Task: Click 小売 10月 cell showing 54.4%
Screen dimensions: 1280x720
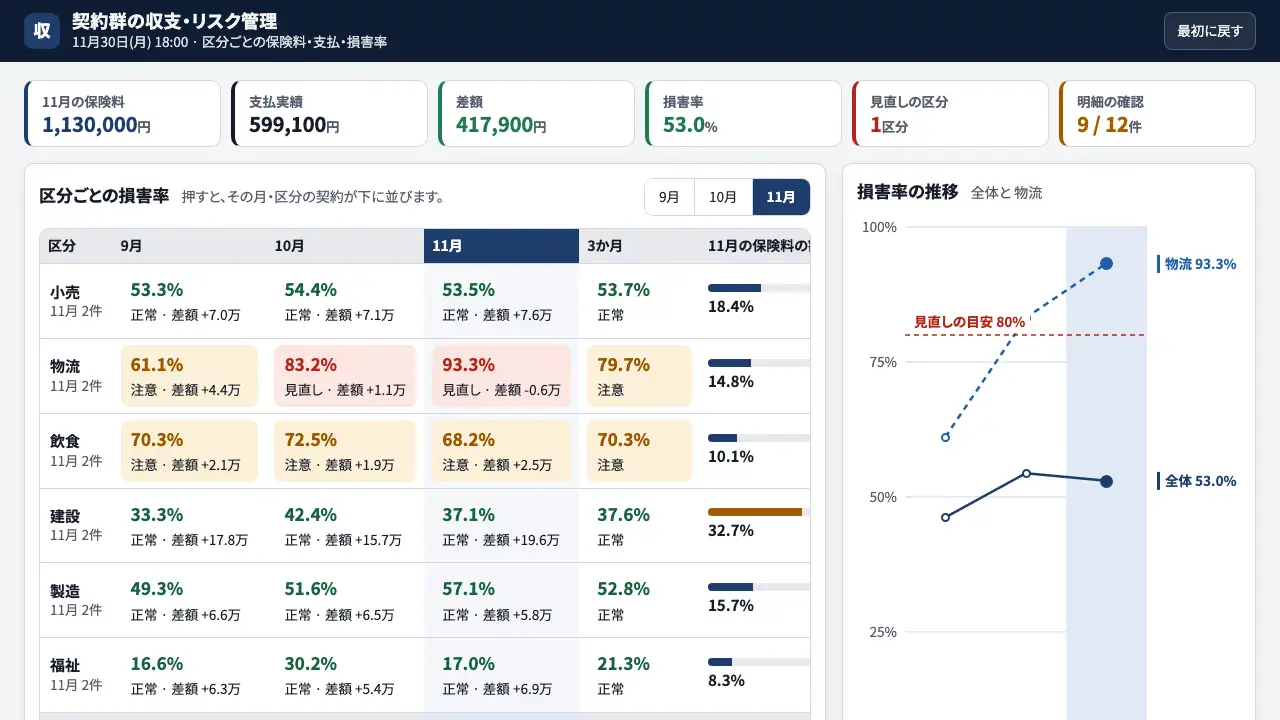Action: pyautogui.click(x=345, y=301)
